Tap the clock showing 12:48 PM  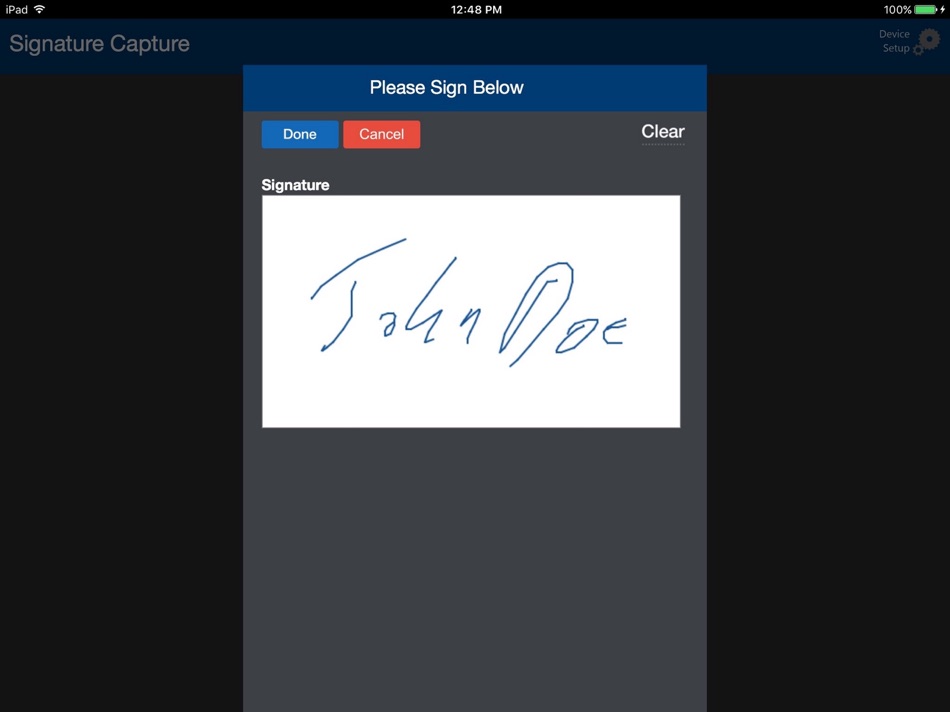coord(475,9)
